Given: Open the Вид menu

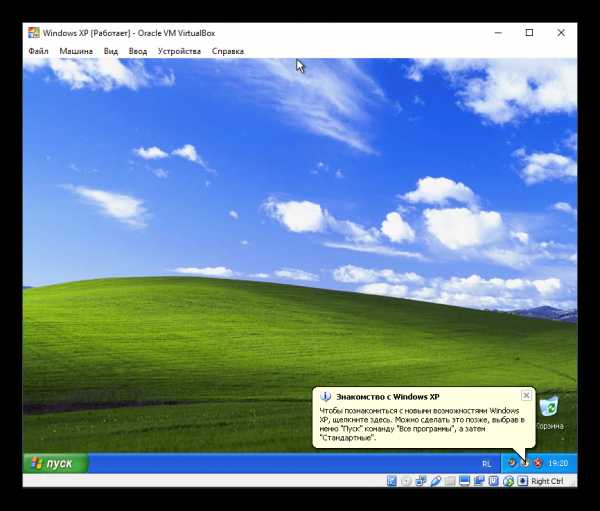Looking at the screenshot, I should pyautogui.click(x=111, y=51).
